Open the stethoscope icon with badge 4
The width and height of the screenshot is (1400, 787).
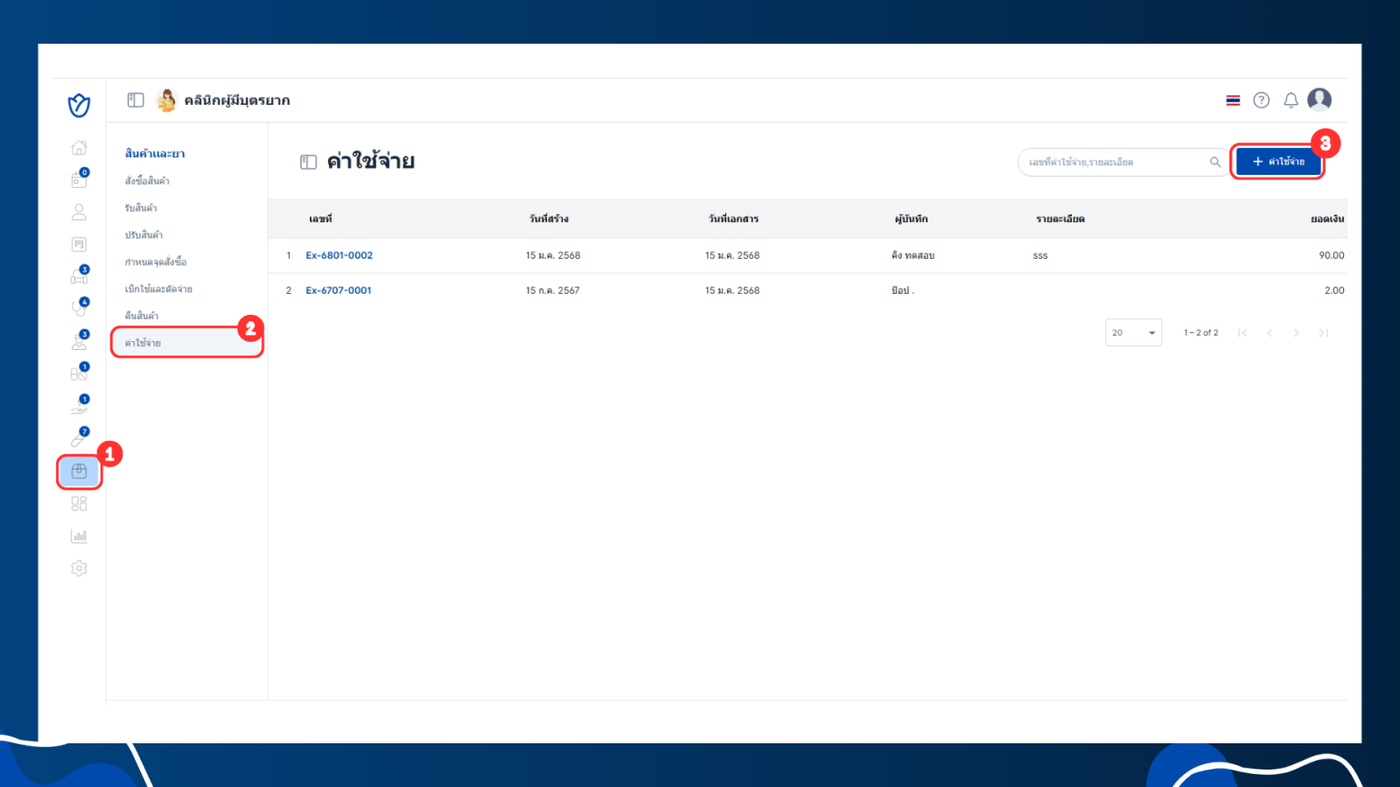[79, 309]
